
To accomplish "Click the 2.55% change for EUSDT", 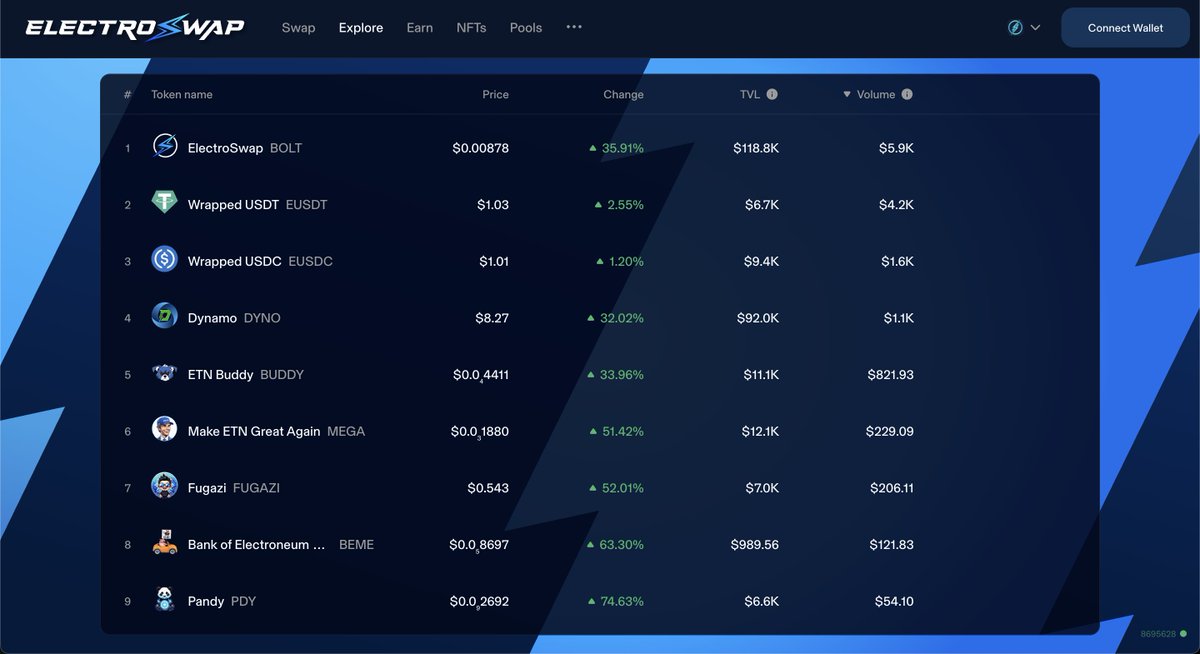I will point(619,204).
